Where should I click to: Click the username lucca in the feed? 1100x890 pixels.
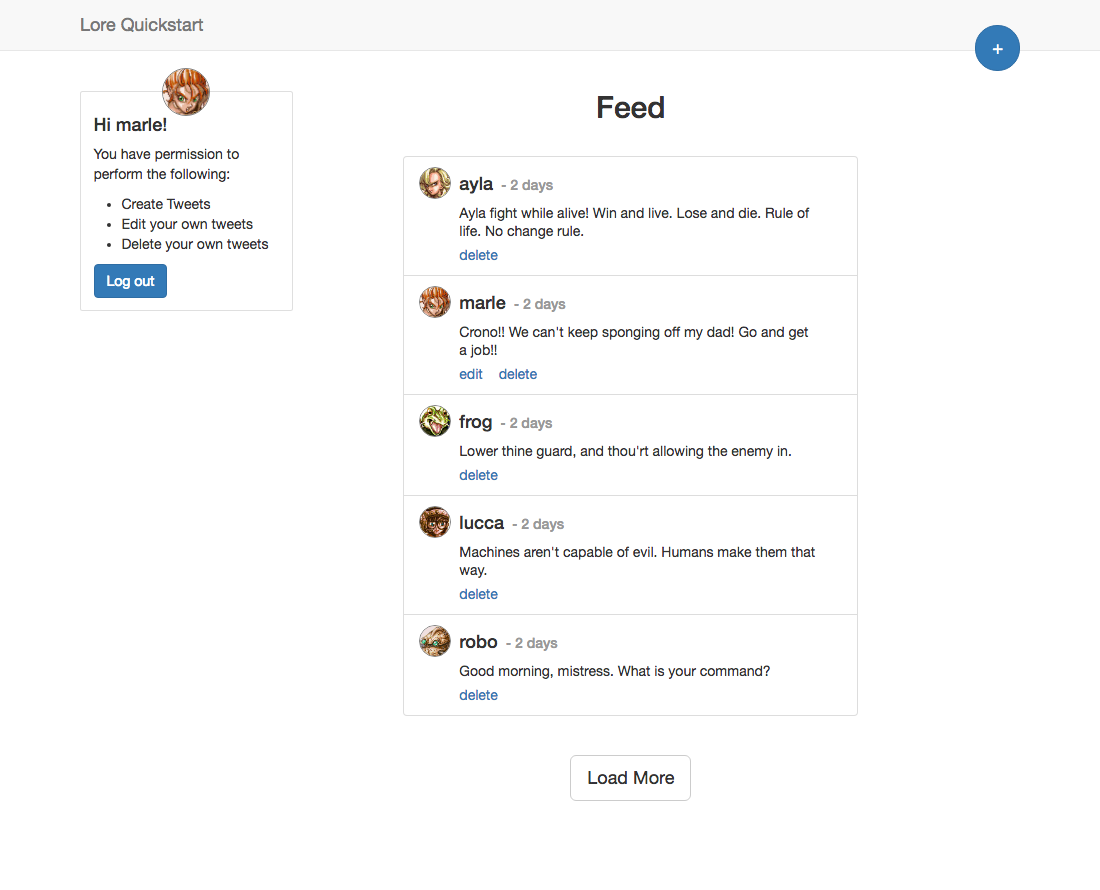(x=481, y=523)
